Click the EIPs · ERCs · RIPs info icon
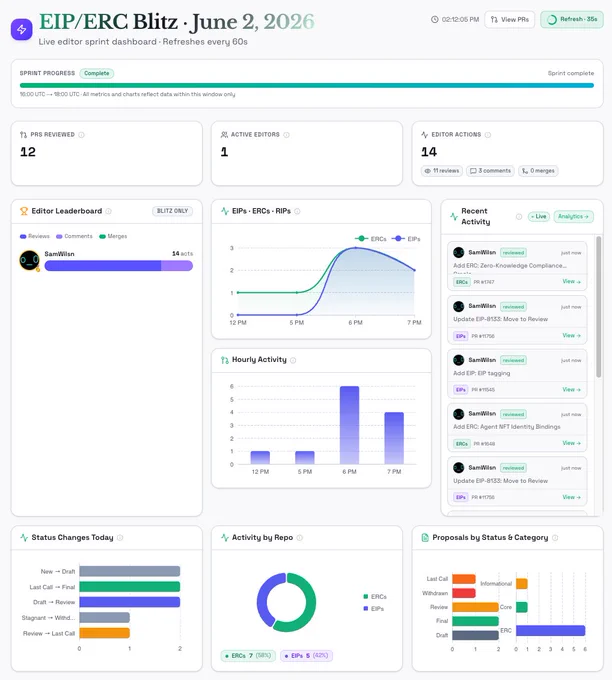This screenshot has width=612, height=680. pos(297,211)
